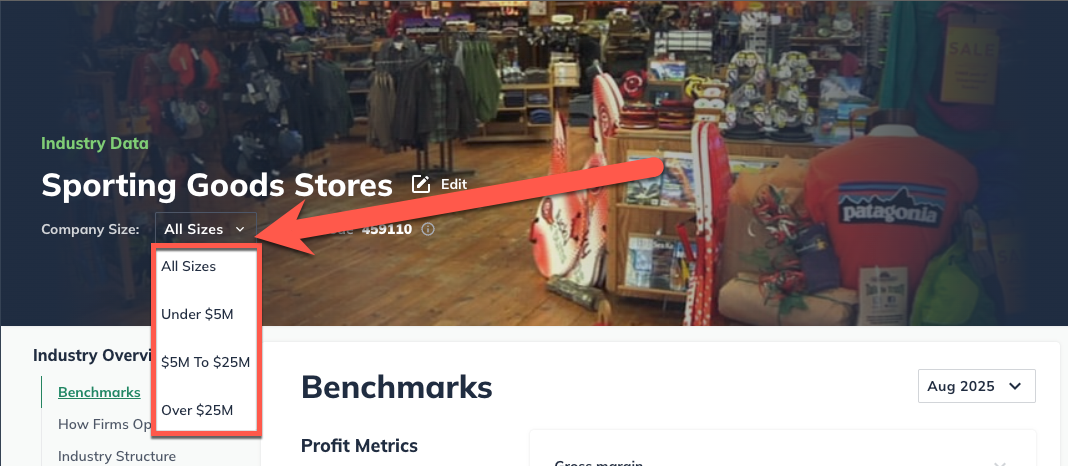This screenshot has height=466, width=1068.
Task: Click the Sporting Goods Stores title
Action: pyautogui.click(x=217, y=185)
